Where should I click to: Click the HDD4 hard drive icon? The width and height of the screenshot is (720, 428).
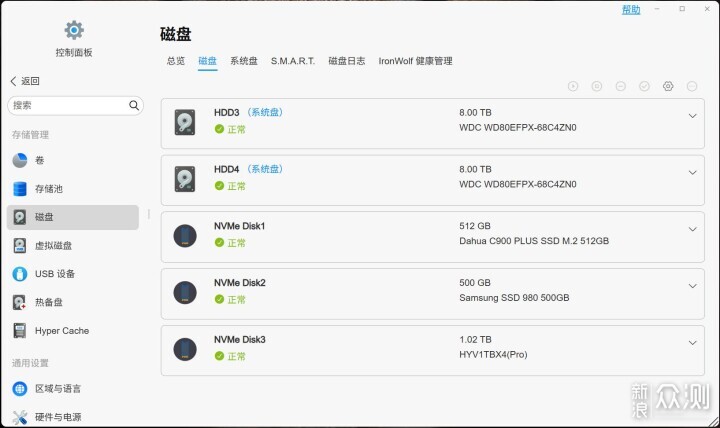[x=185, y=179]
